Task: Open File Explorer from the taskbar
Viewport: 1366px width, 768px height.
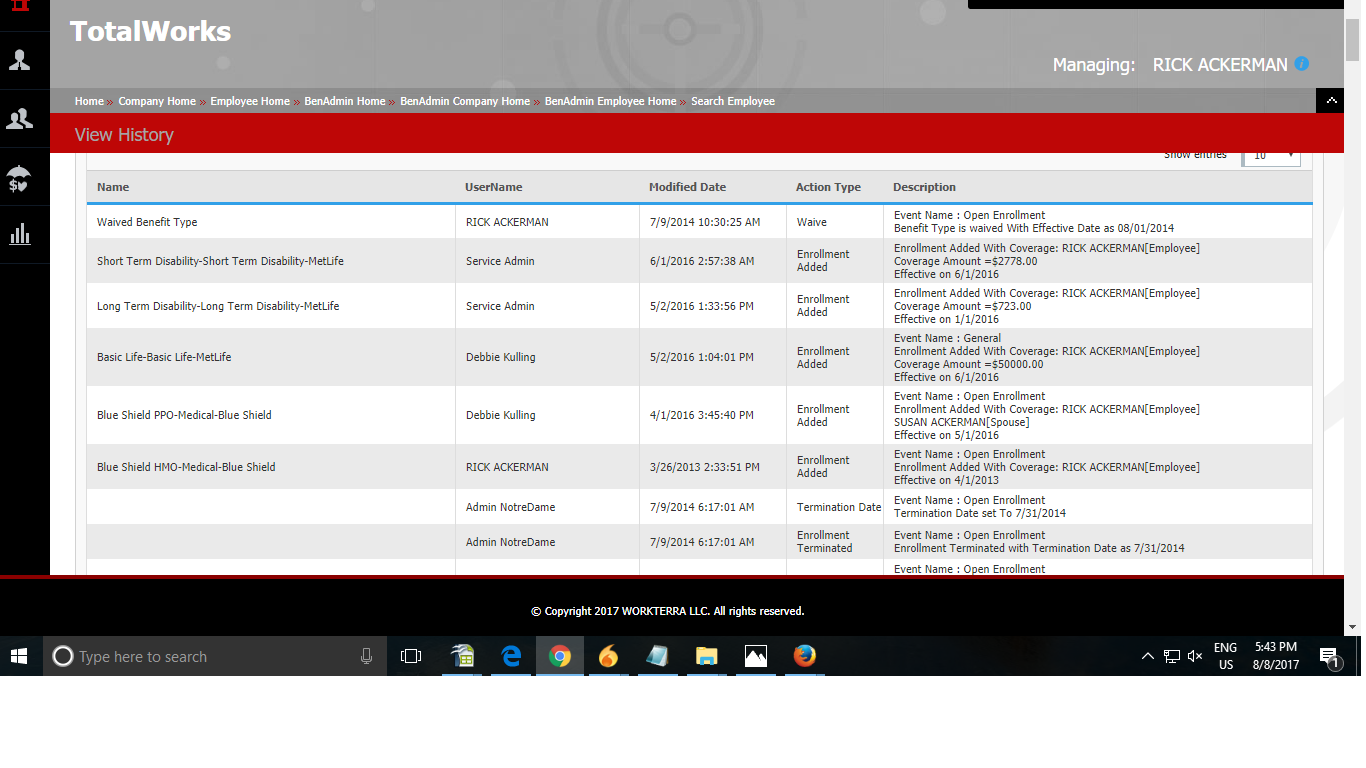Action: pos(707,656)
